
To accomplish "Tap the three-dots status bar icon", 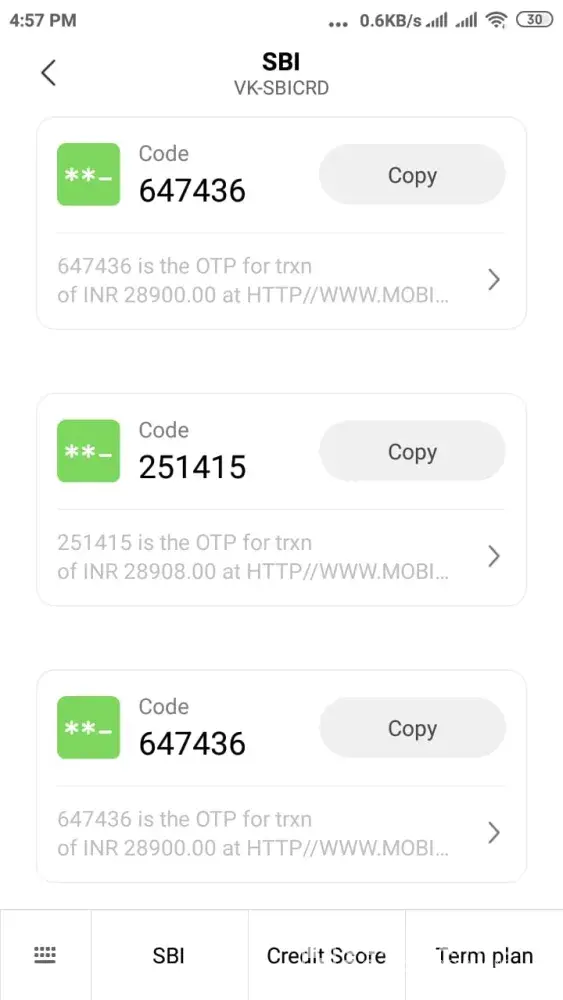I will click(338, 24).
